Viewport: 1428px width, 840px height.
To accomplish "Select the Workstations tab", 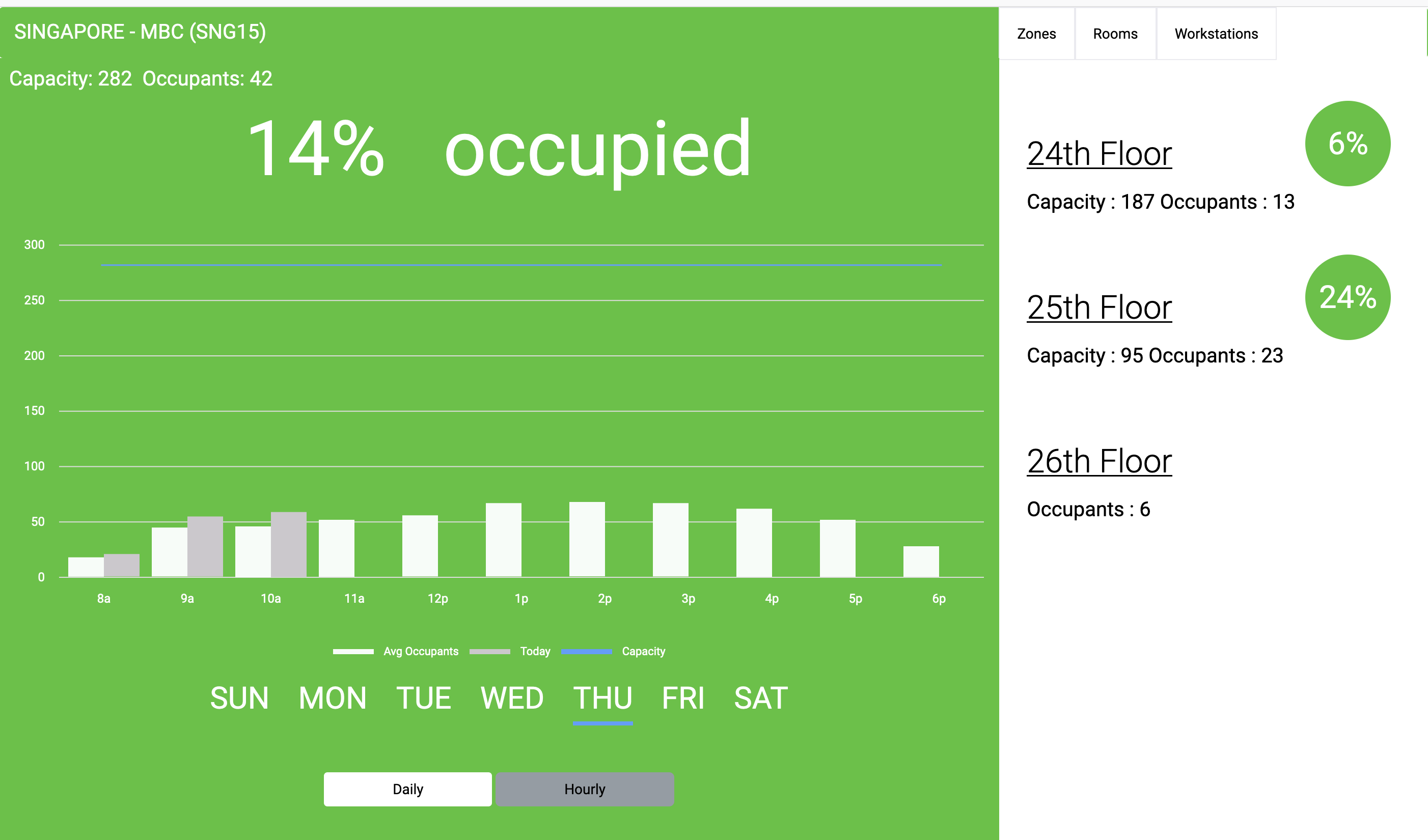I will pyautogui.click(x=1216, y=34).
